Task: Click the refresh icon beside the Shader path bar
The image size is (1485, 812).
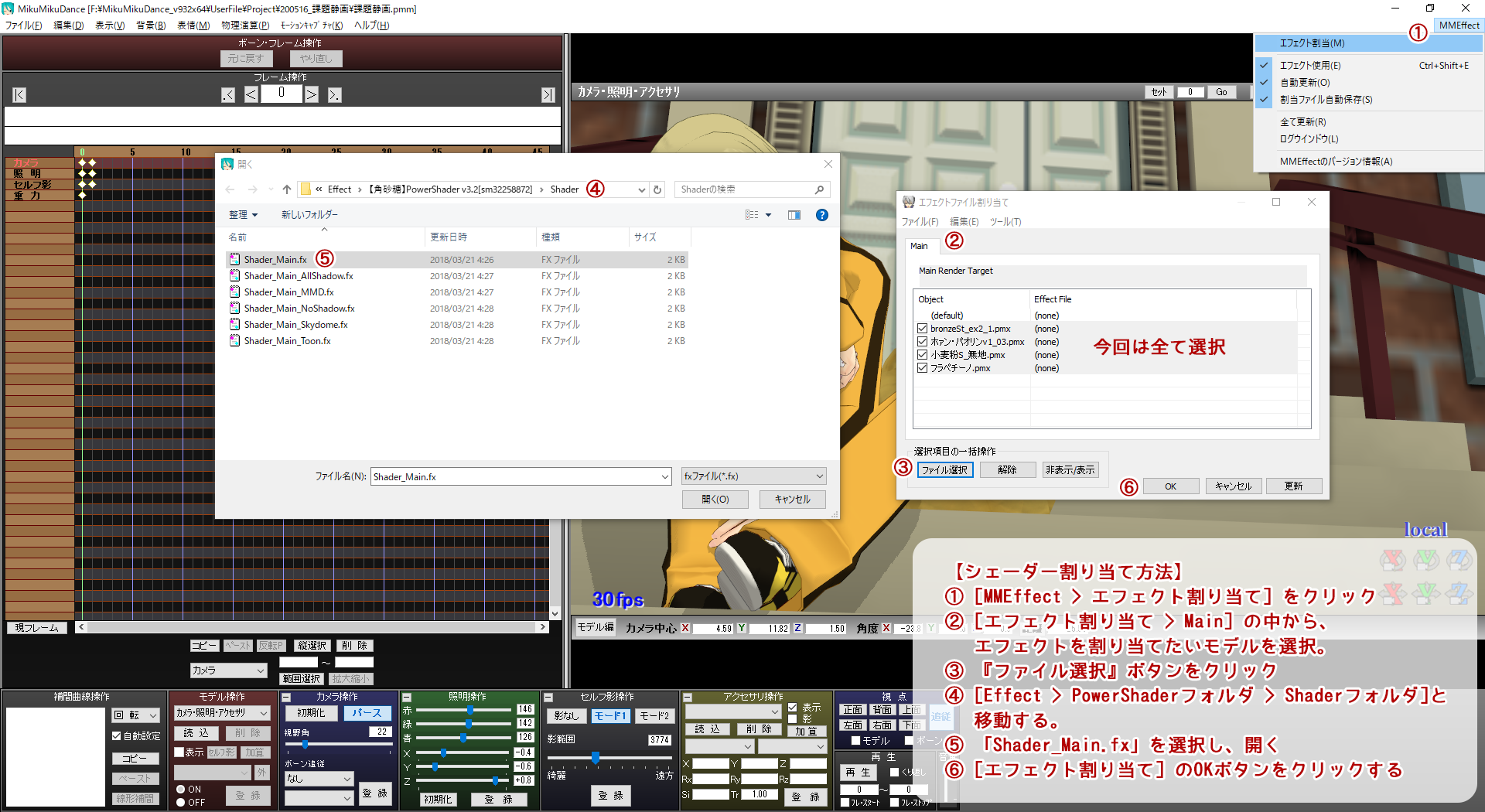Action: coord(657,189)
